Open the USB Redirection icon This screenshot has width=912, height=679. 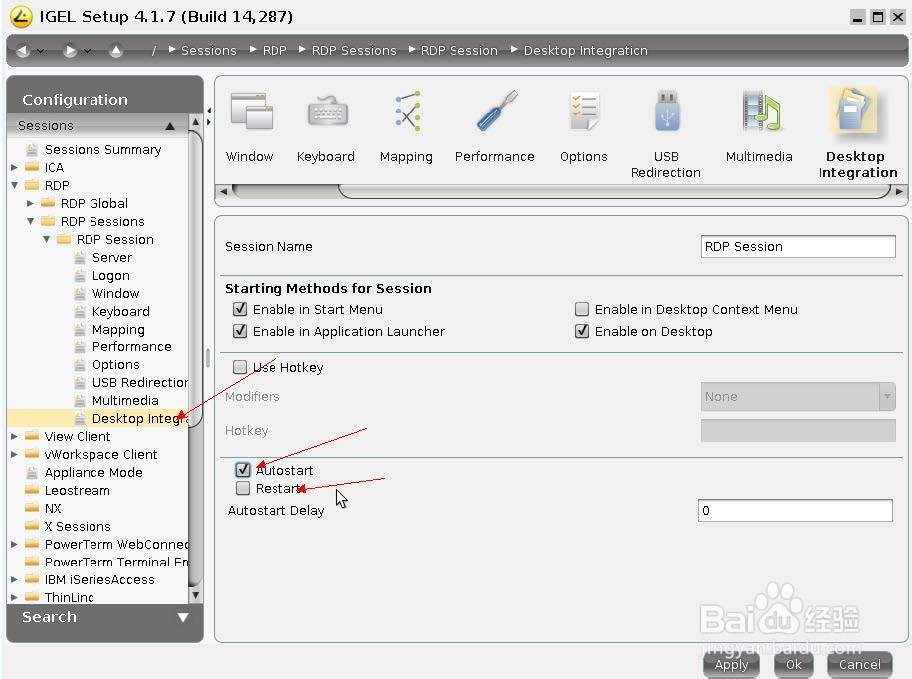(x=667, y=111)
